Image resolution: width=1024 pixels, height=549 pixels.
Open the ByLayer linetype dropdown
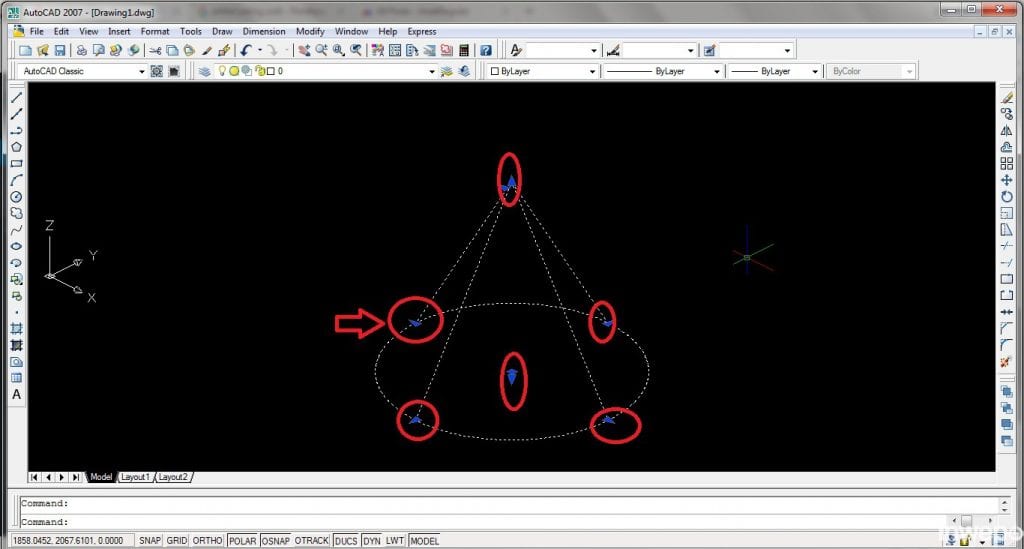pyautogui.click(x=662, y=71)
